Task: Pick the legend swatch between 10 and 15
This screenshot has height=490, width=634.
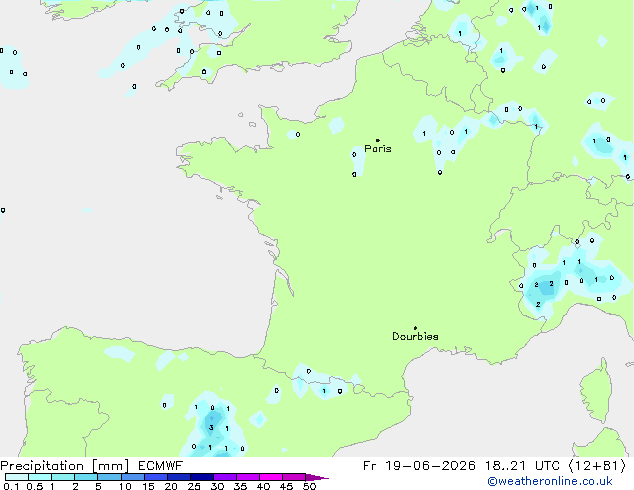Action: [x=133, y=477]
